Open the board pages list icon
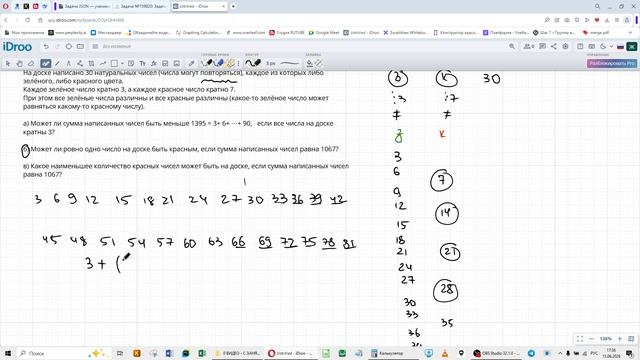640x360 pixels. coord(95,47)
